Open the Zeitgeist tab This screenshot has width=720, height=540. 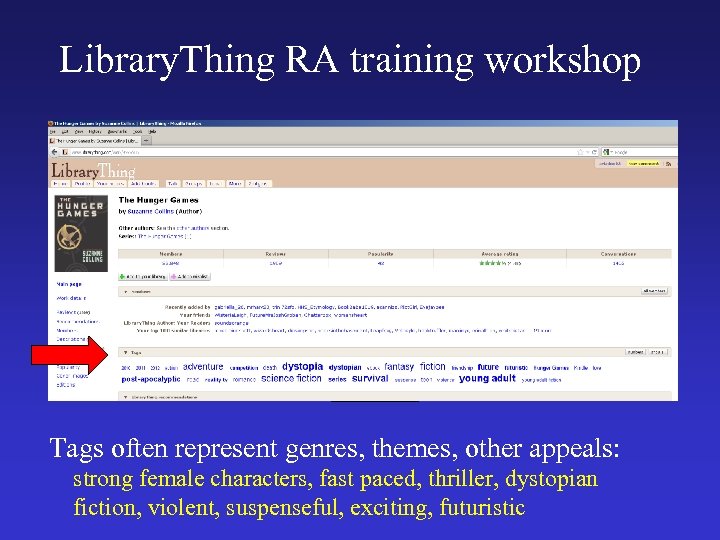pyautogui.click(x=259, y=184)
